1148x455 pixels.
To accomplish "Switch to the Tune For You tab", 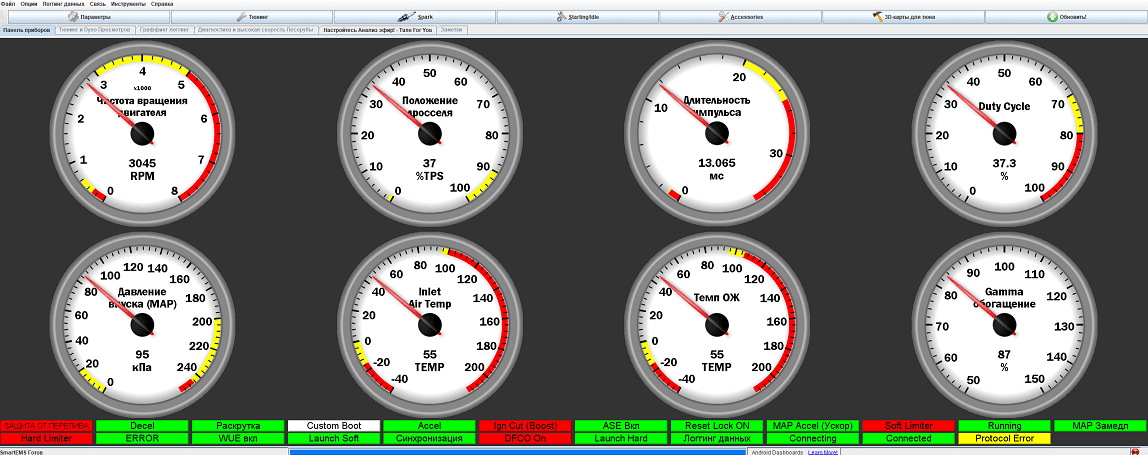I will [378, 30].
